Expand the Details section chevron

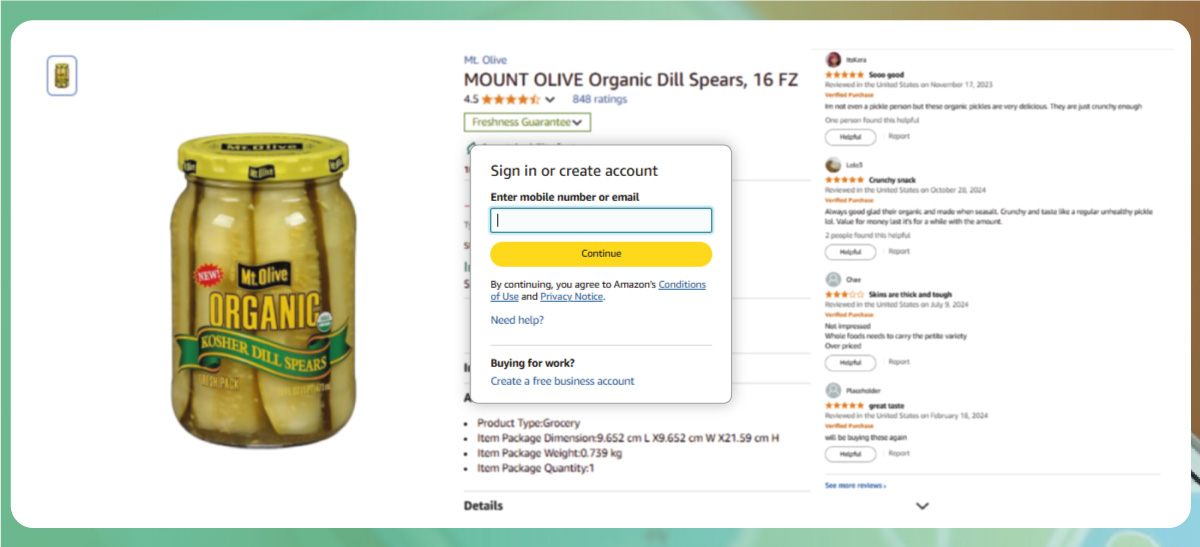[922, 506]
